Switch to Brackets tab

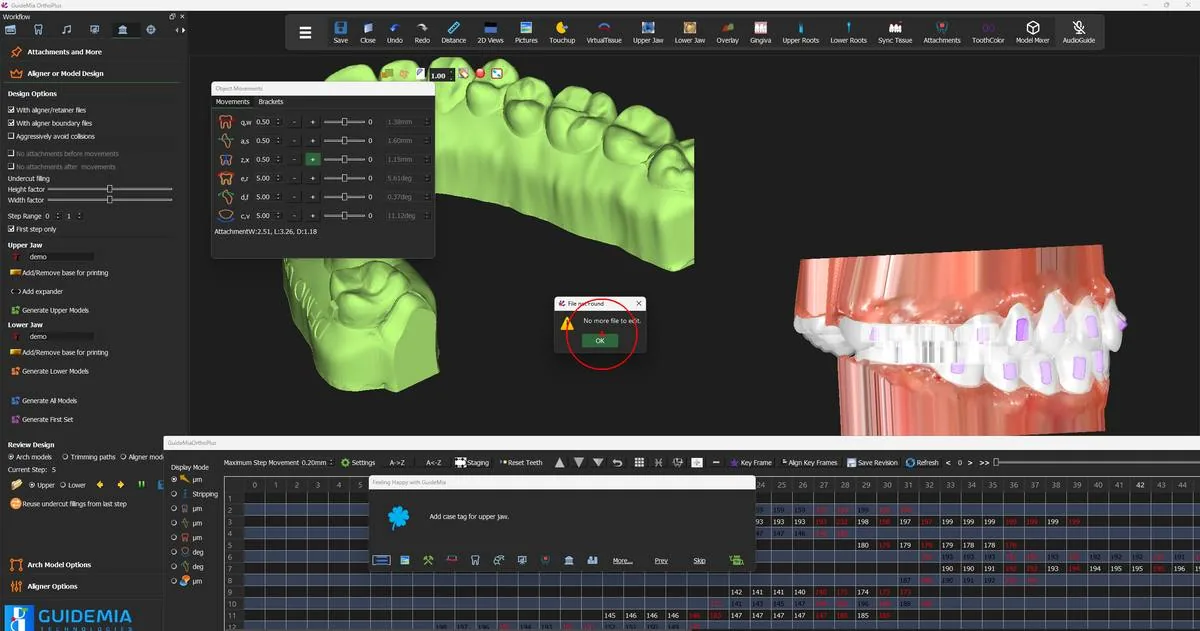coord(271,102)
